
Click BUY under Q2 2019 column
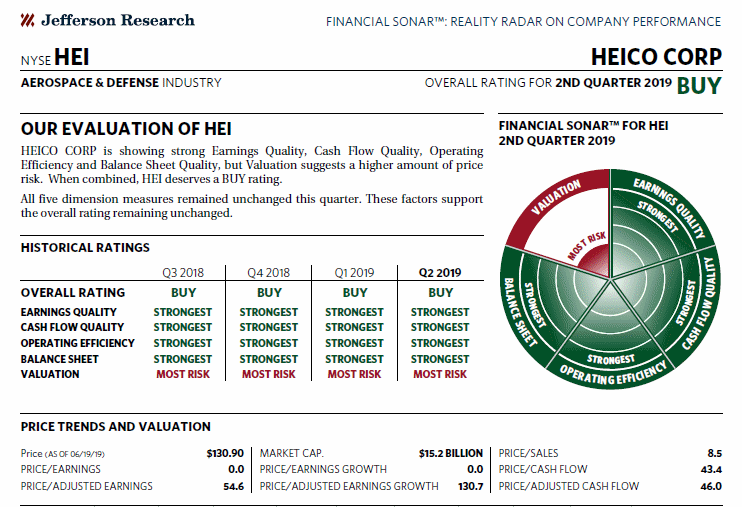point(440,293)
